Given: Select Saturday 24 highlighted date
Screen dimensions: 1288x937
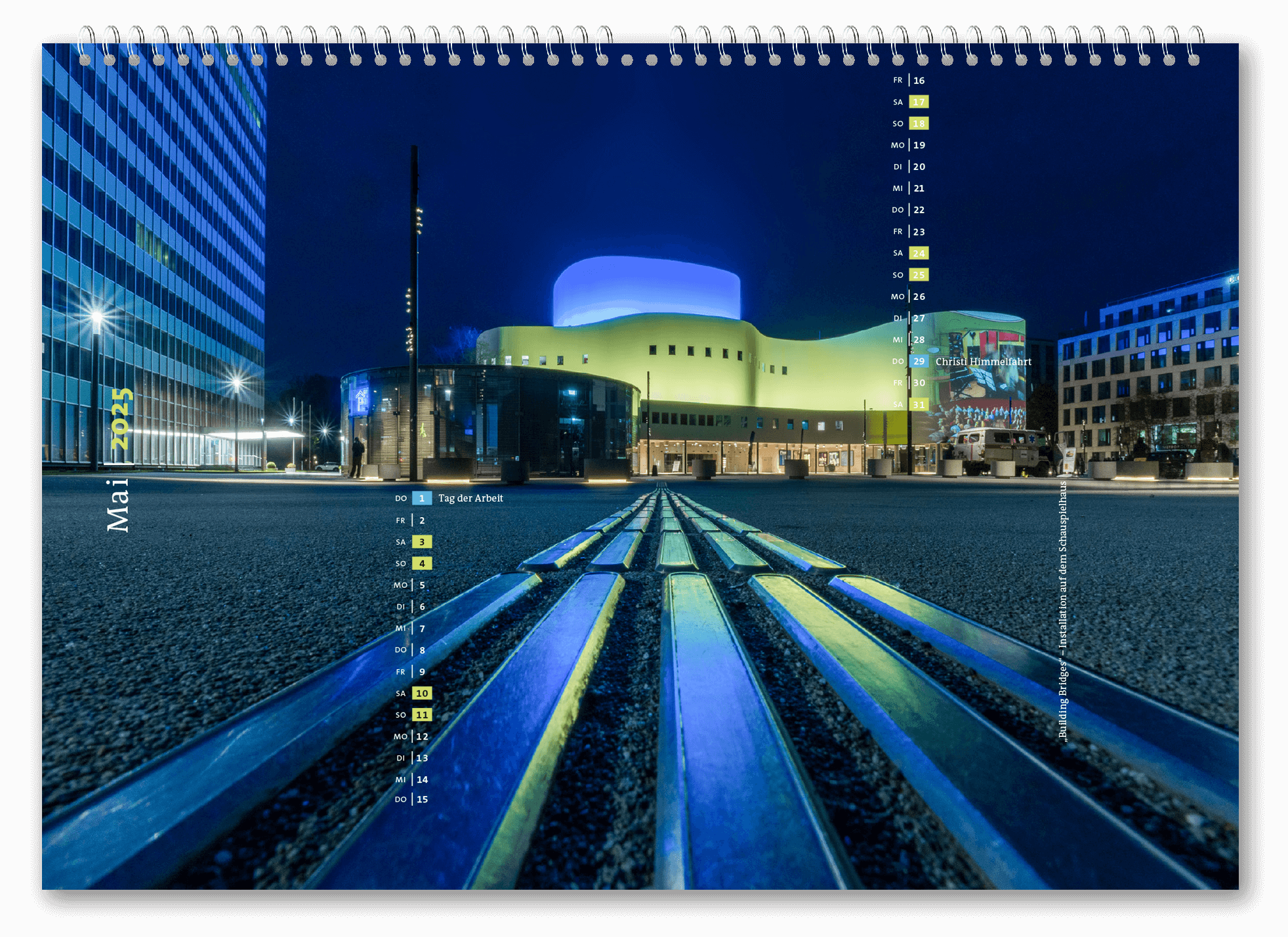Looking at the screenshot, I should pos(919,253).
